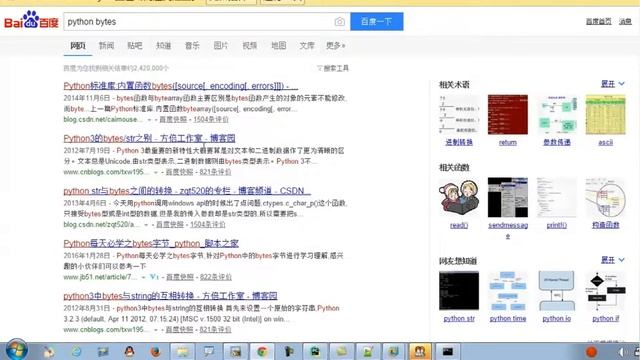Click the 百度一下 search button
This screenshot has width=640, height=360.
click(x=377, y=22)
